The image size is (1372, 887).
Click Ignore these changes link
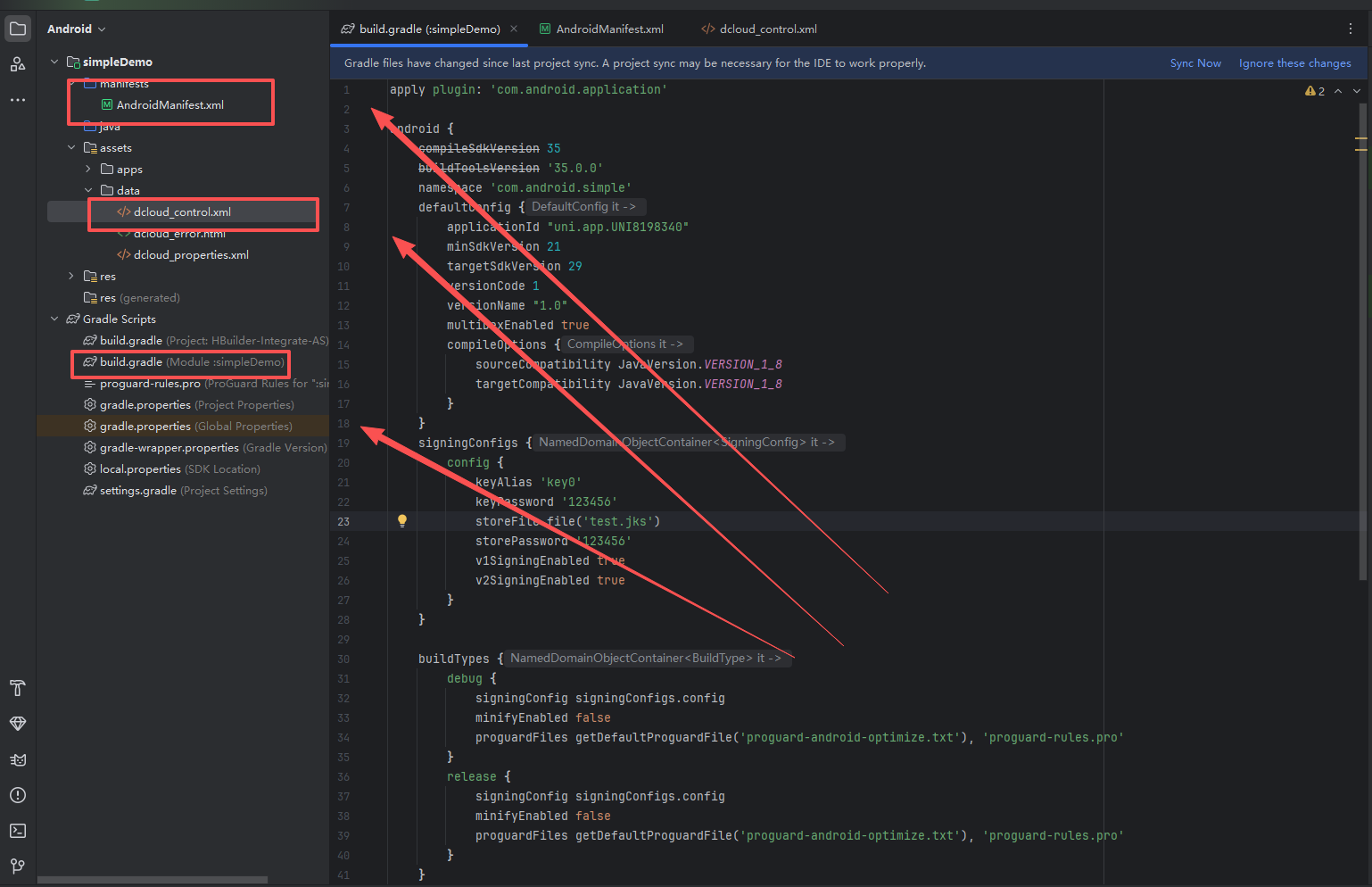click(x=1294, y=63)
